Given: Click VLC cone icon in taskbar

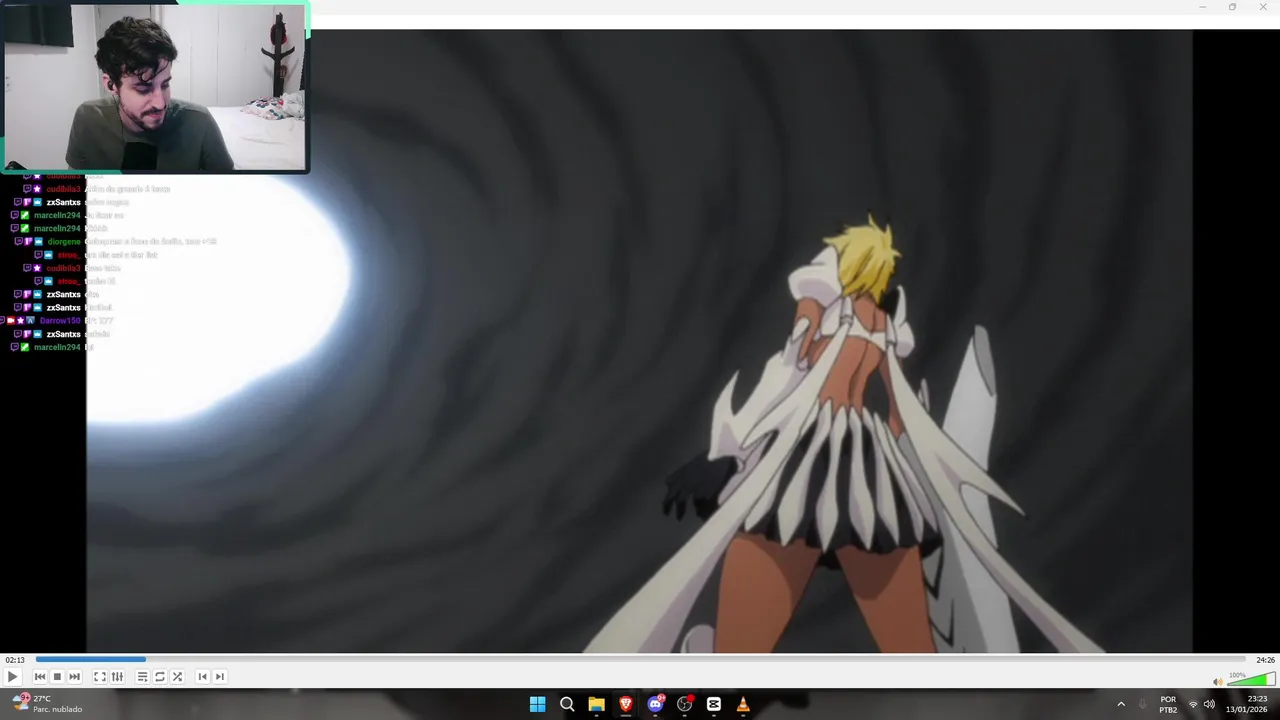Looking at the screenshot, I should click(743, 704).
